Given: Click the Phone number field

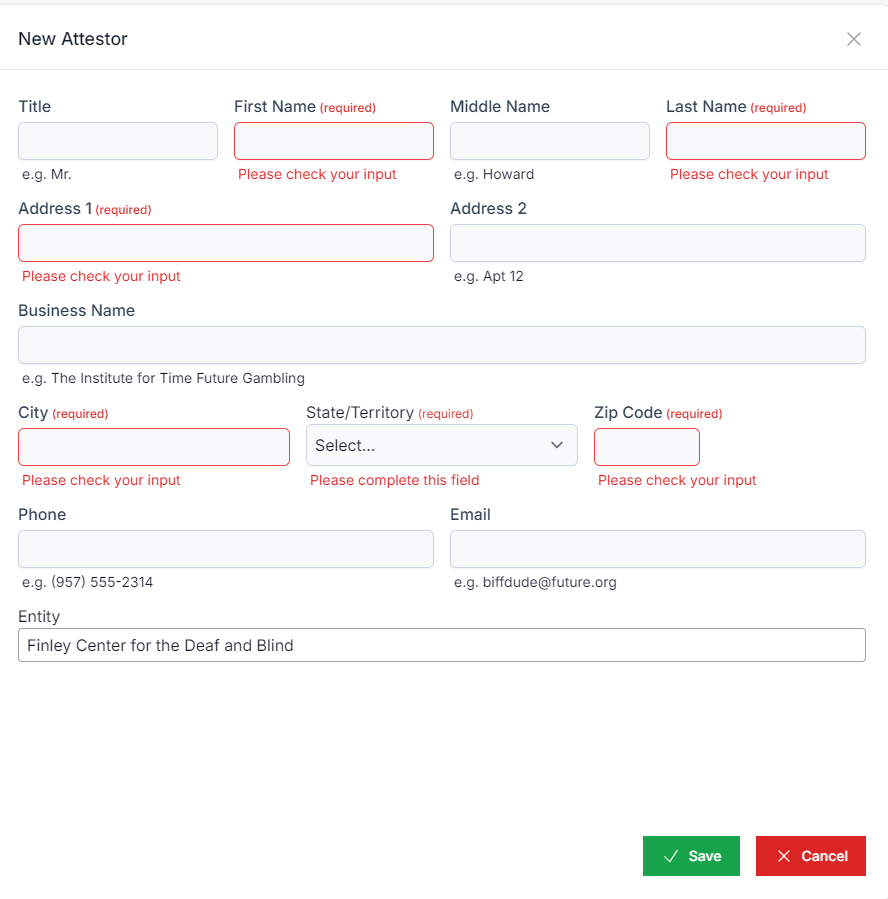Looking at the screenshot, I should click(x=225, y=549).
